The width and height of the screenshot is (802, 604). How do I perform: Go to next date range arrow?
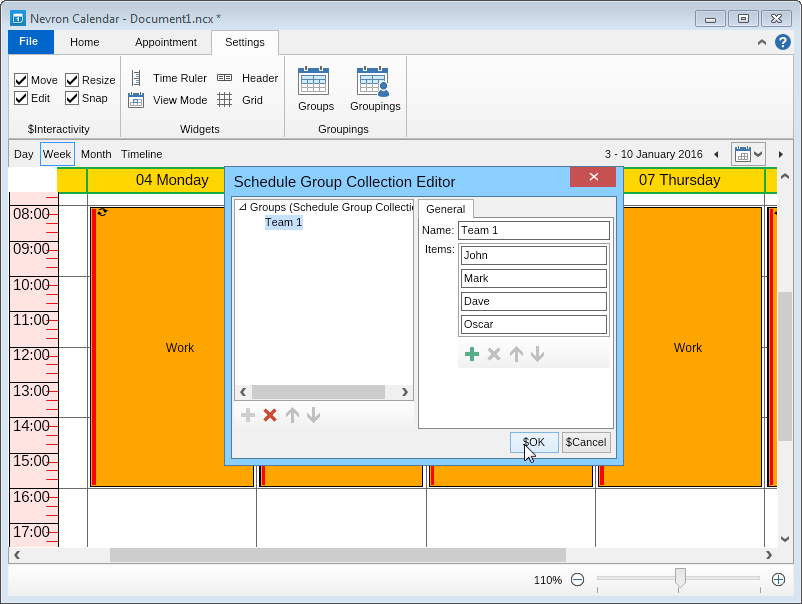pos(781,154)
